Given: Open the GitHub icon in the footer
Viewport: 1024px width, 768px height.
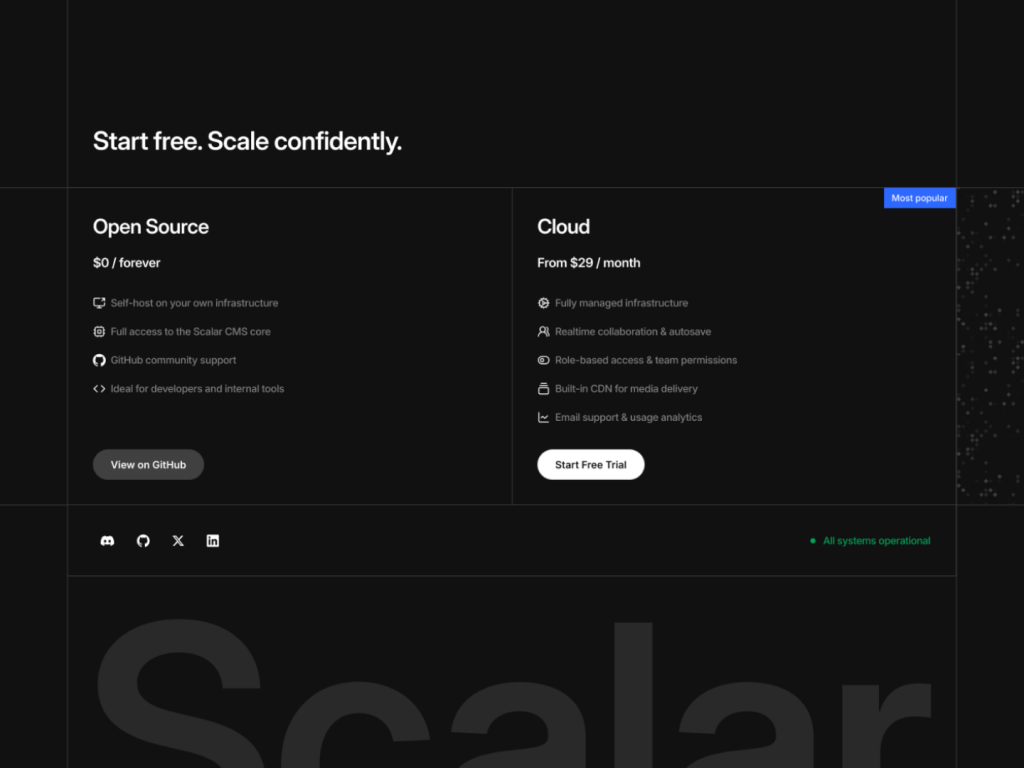Looking at the screenshot, I should pos(142,540).
